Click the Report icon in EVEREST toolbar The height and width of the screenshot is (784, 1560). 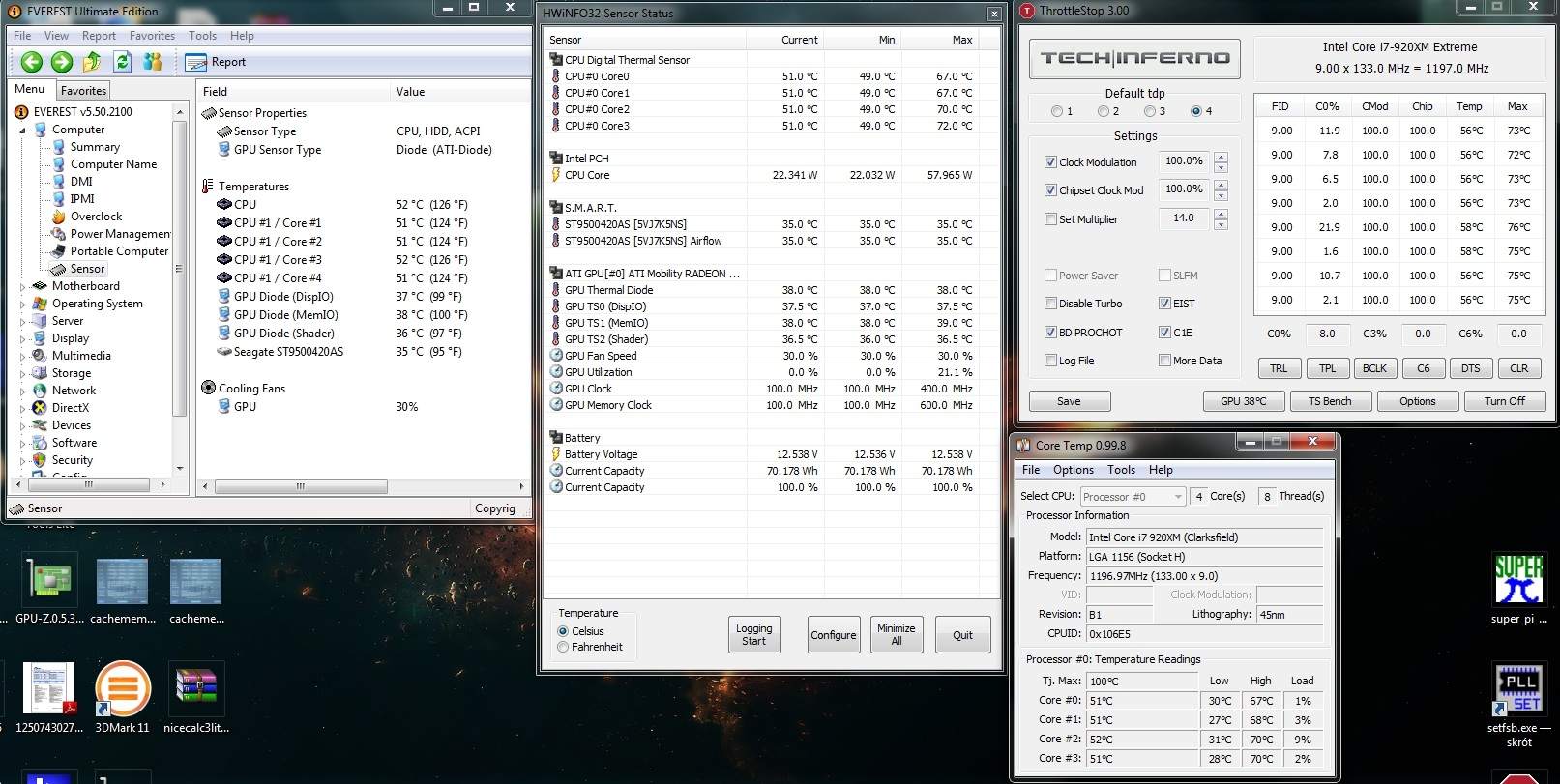[196, 62]
